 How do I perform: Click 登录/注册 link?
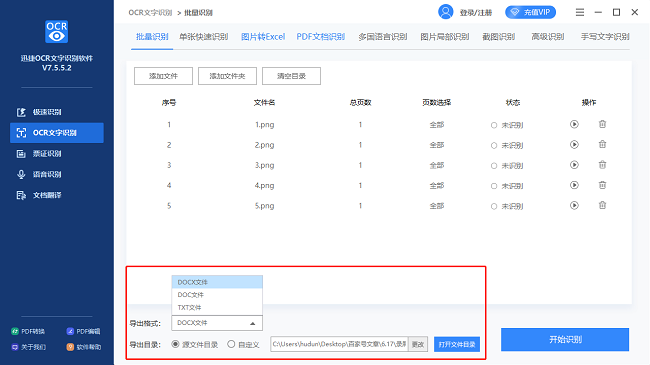click(x=475, y=13)
